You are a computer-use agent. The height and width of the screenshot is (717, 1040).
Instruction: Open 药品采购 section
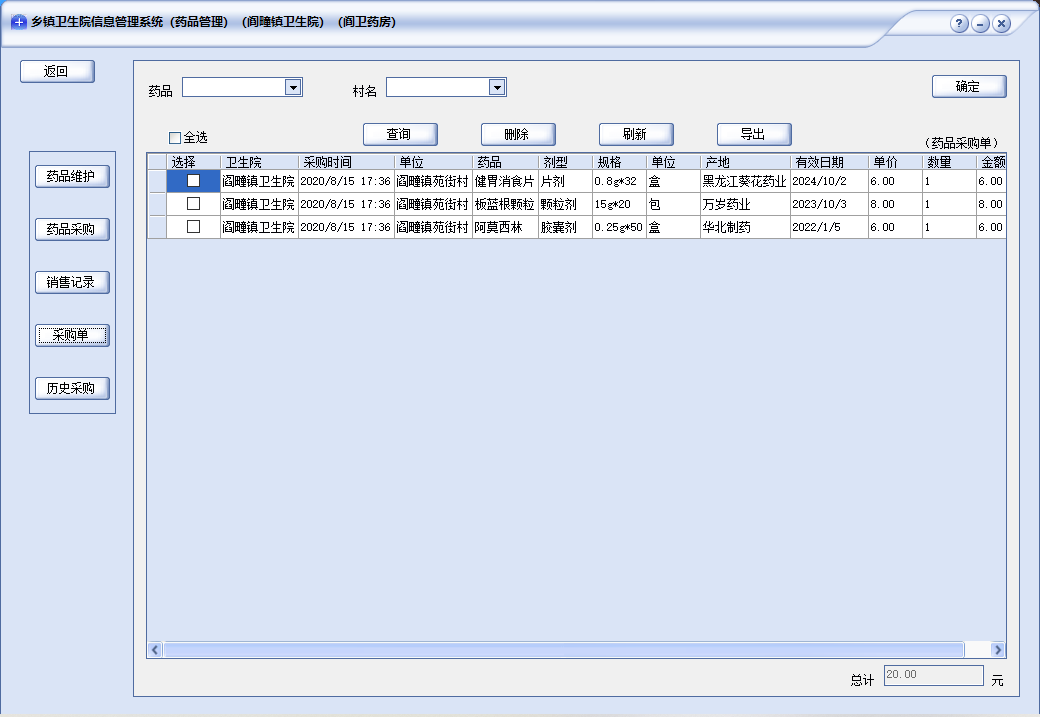click(72, 229)
